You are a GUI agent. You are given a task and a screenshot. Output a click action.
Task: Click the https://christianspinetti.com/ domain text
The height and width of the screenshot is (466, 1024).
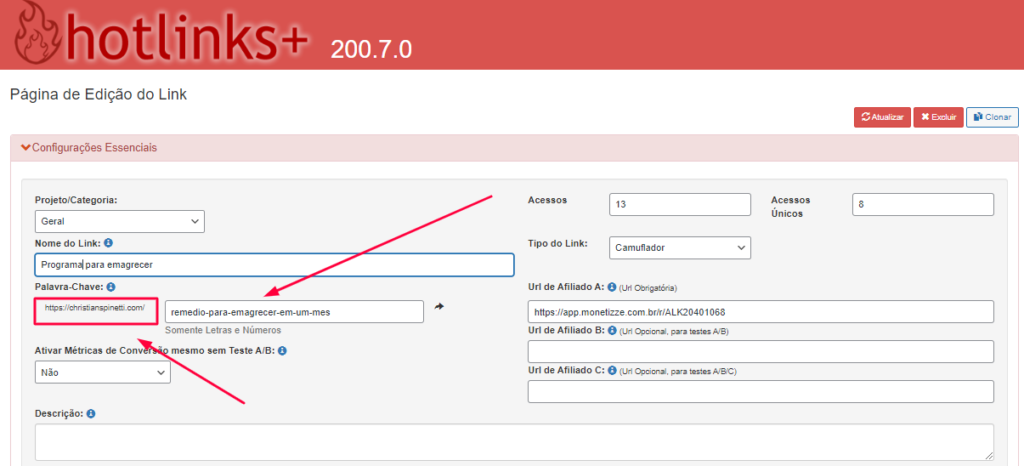(95, 307)
